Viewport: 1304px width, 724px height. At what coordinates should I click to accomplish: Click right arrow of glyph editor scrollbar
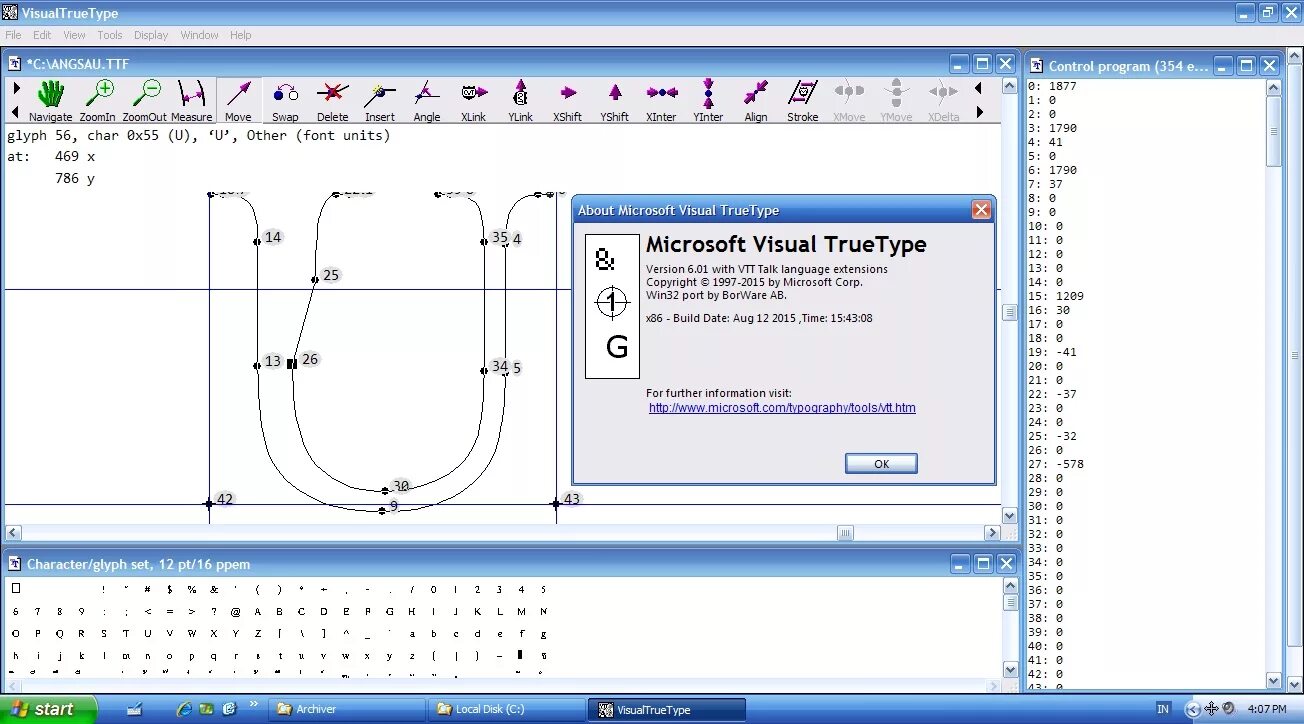coord(992,533)
